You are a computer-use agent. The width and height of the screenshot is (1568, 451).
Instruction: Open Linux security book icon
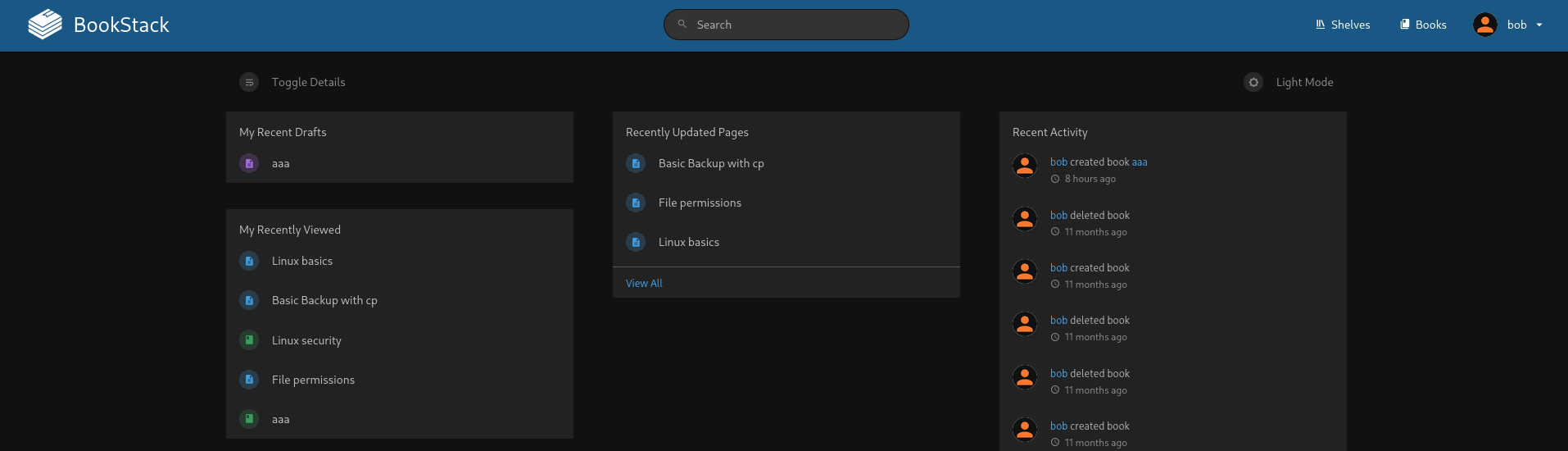[x=249, y=339]
